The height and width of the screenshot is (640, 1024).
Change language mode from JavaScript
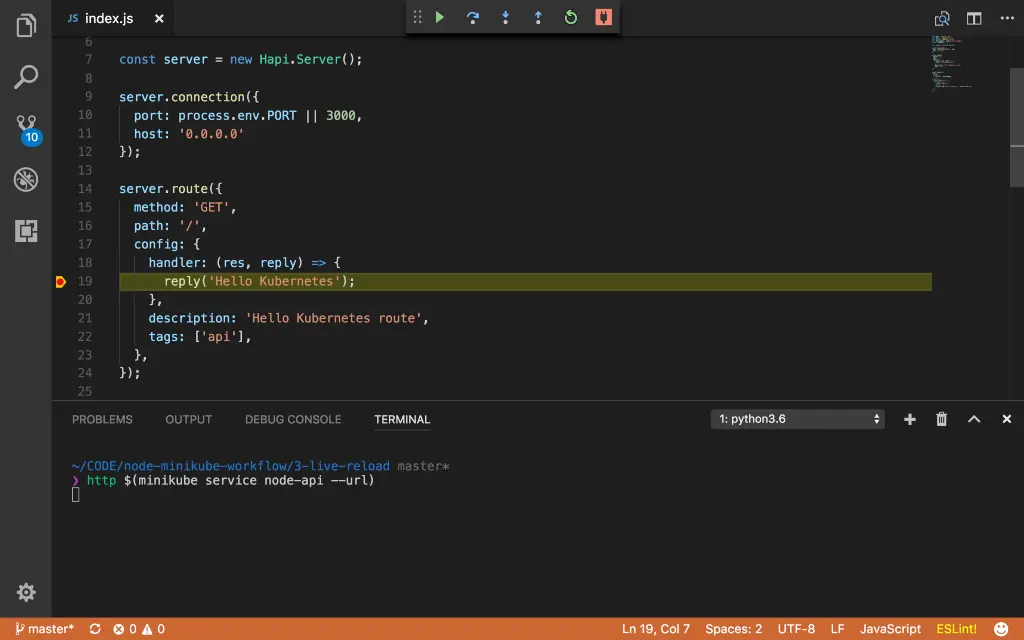tap(890, 629)
